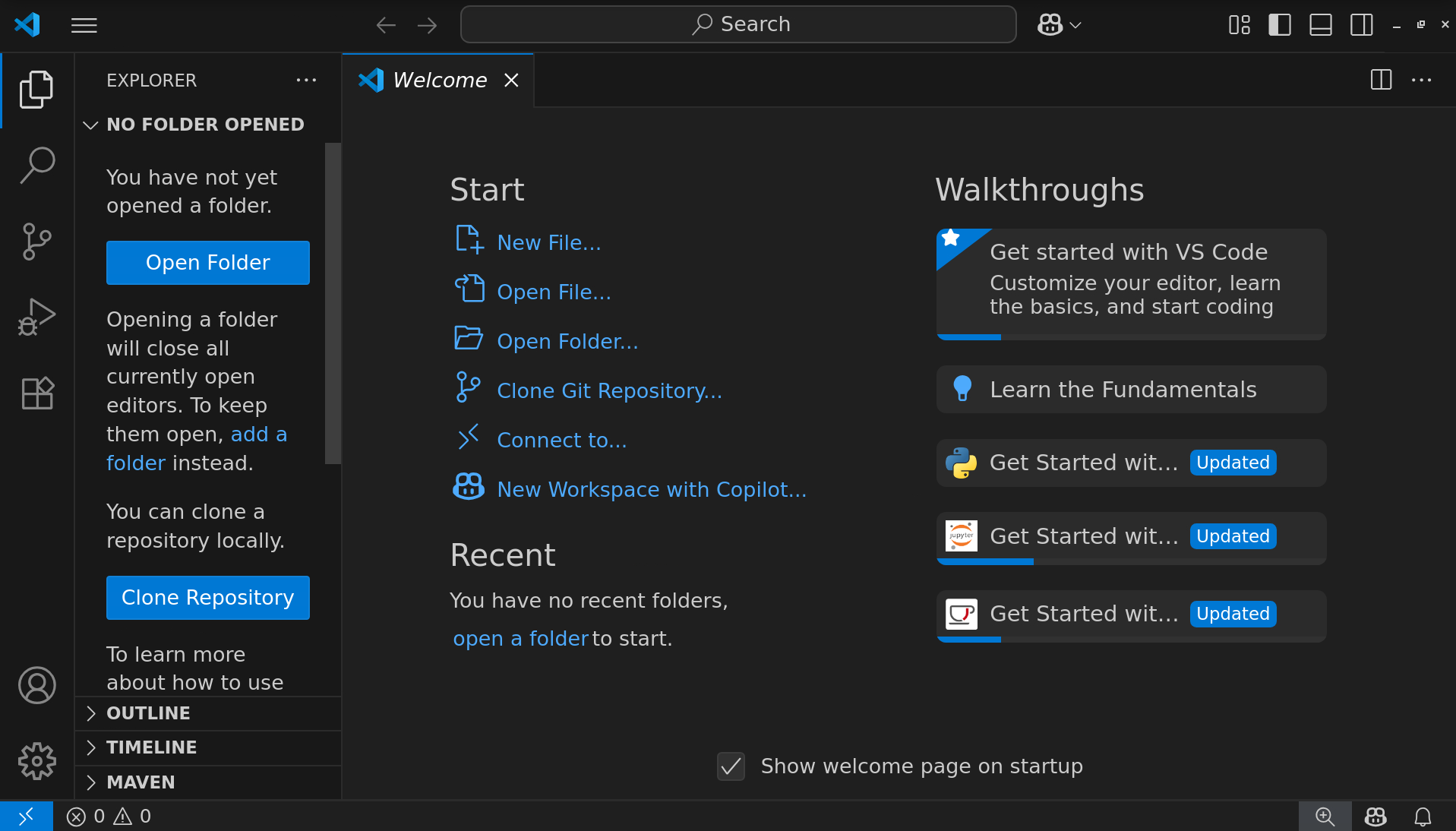The width and height of the screenshot is (1456, 831).
Task: Click the blue Open Folder button
Action: pyautogui.click(x=207, y=263)
